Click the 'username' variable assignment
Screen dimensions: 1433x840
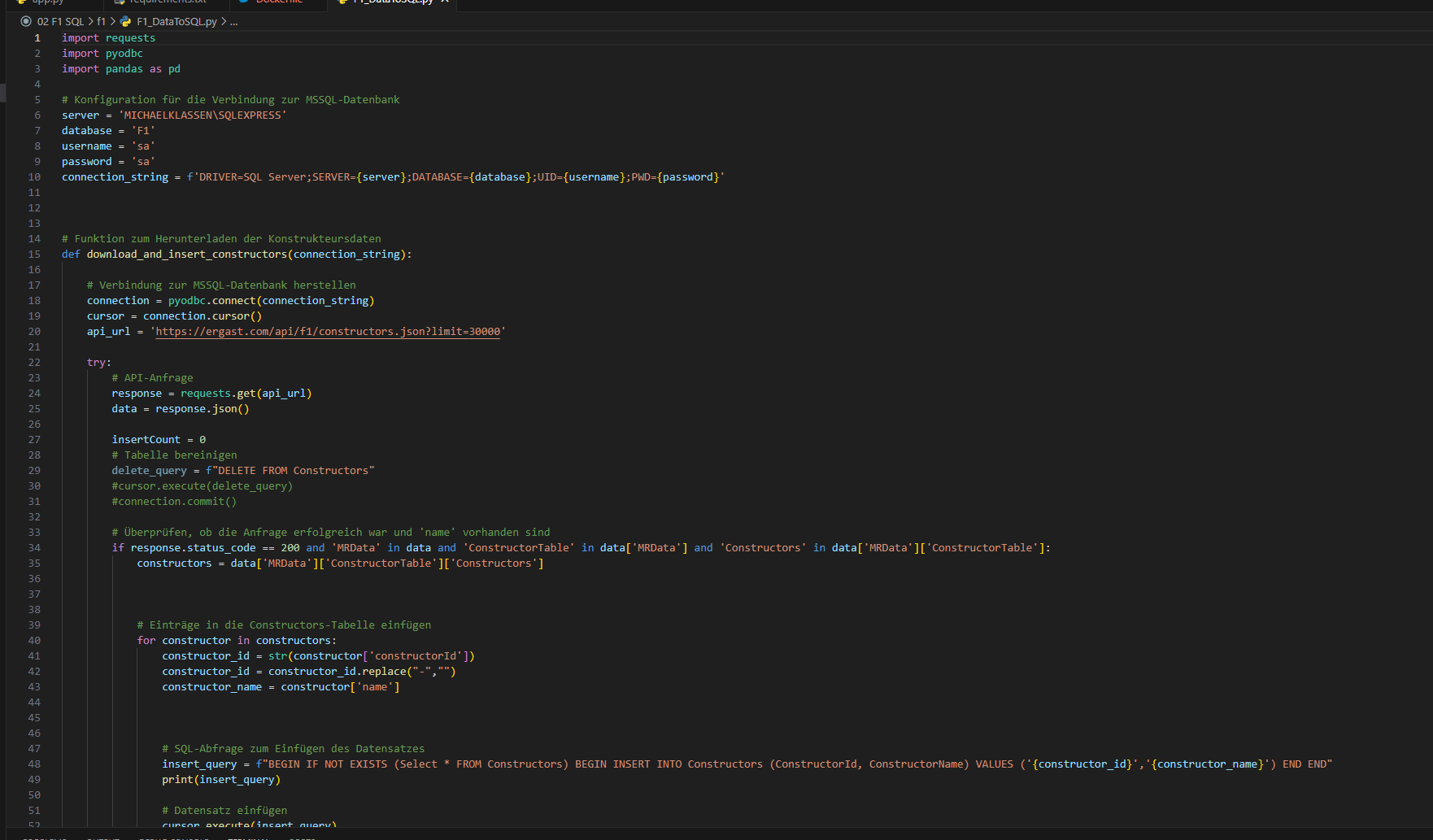[87, 146]
